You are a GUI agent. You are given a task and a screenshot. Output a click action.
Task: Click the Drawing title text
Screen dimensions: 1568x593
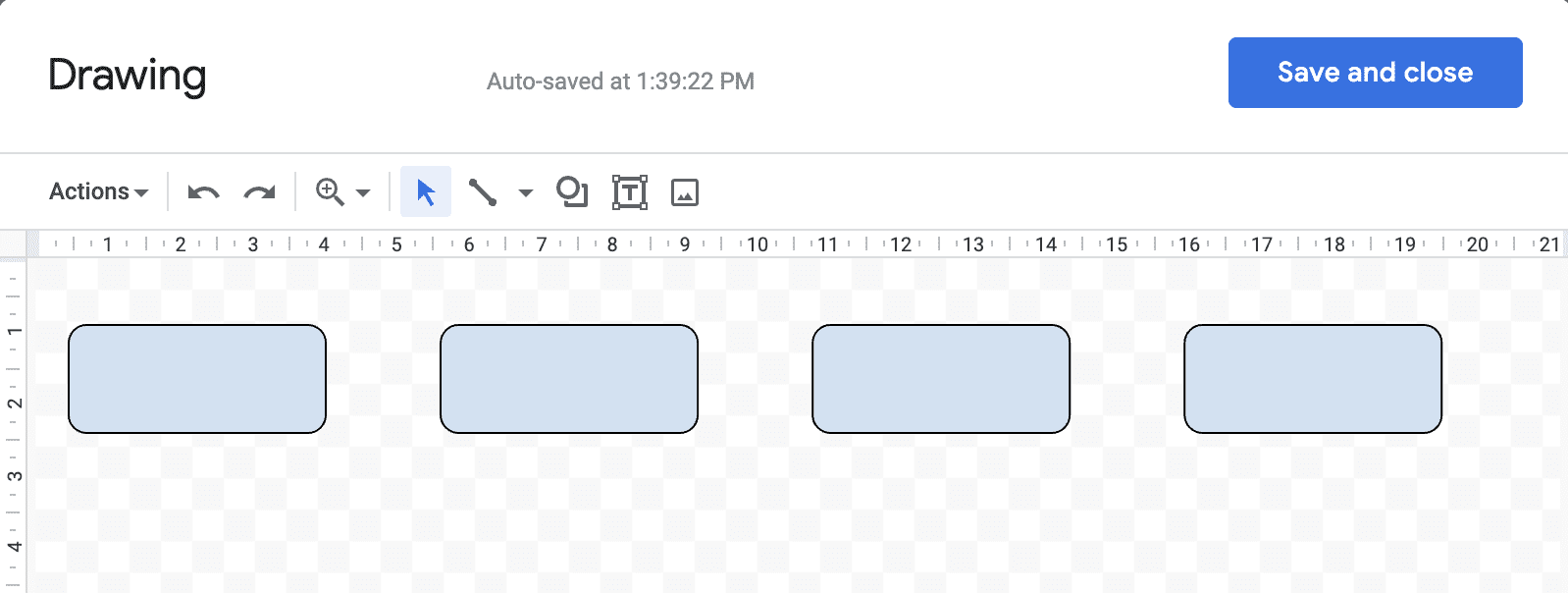pos(128,75)
